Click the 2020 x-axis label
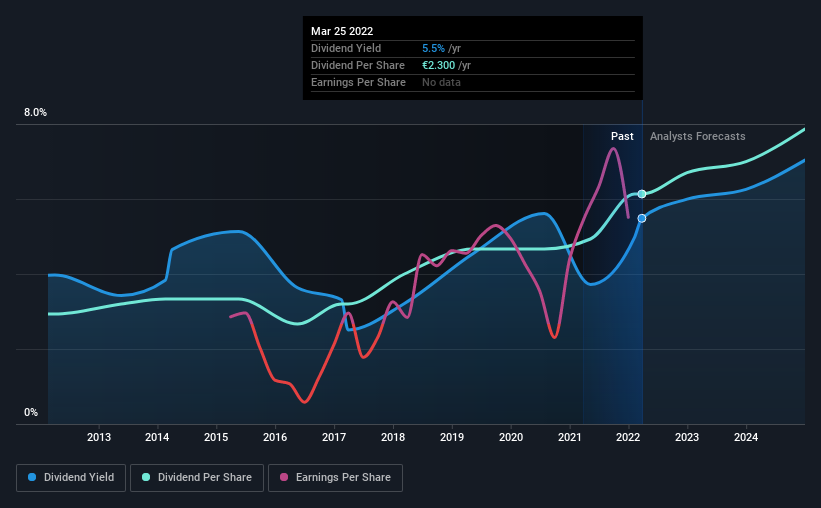 [511, 437]
